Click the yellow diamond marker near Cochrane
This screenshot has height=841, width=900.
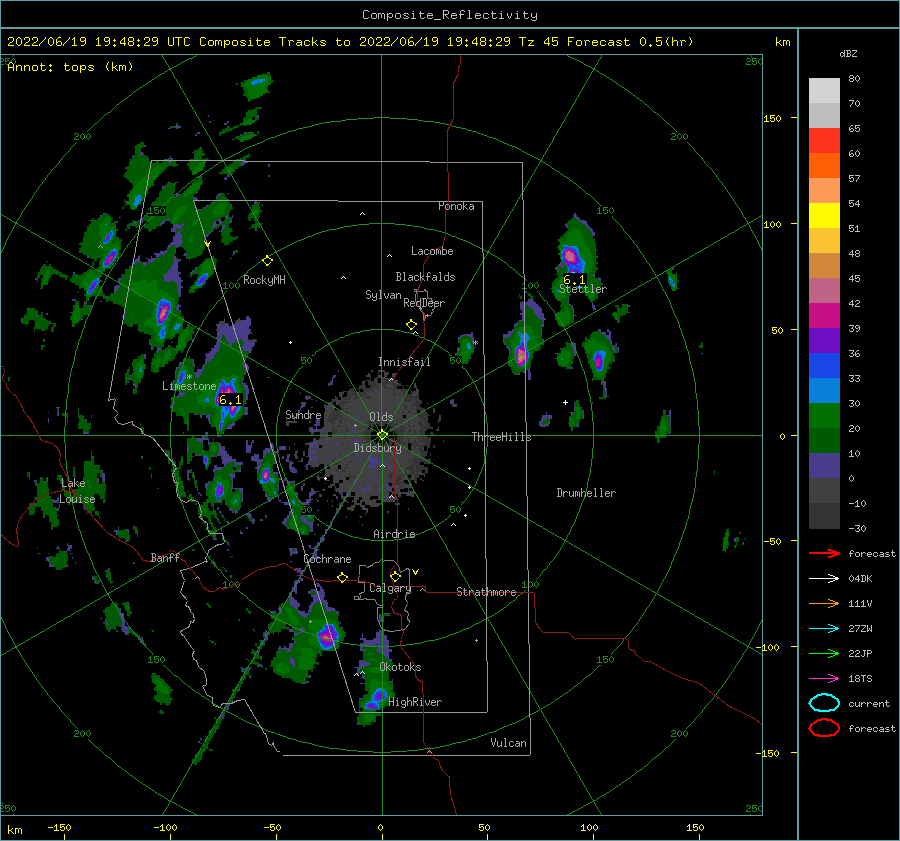click(x=343, y=578)
